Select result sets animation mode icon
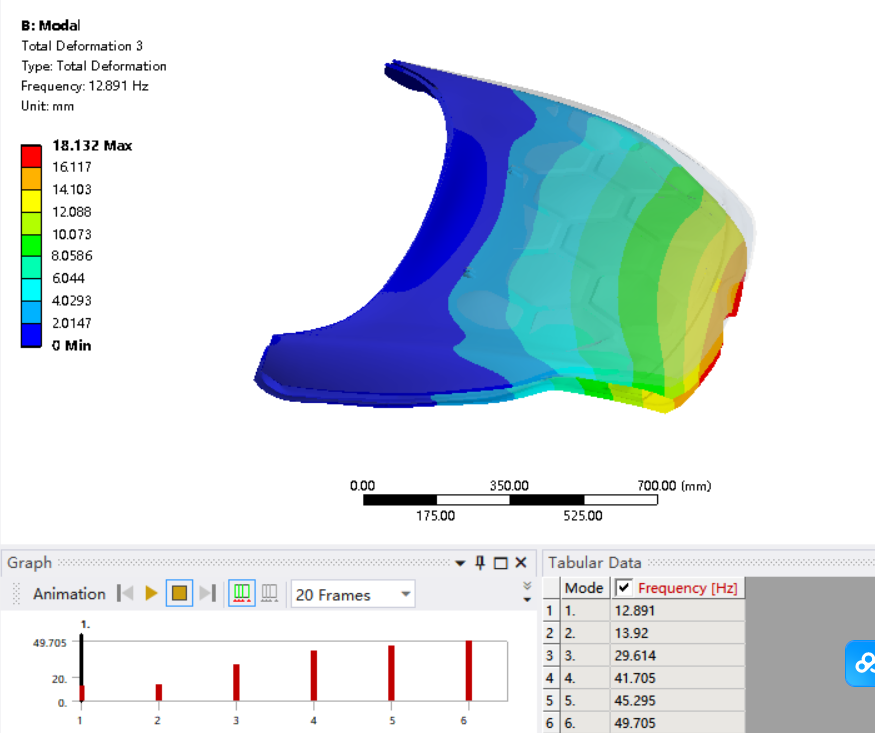This screenshot has width=875, height=733. click(x=270, y=593)
